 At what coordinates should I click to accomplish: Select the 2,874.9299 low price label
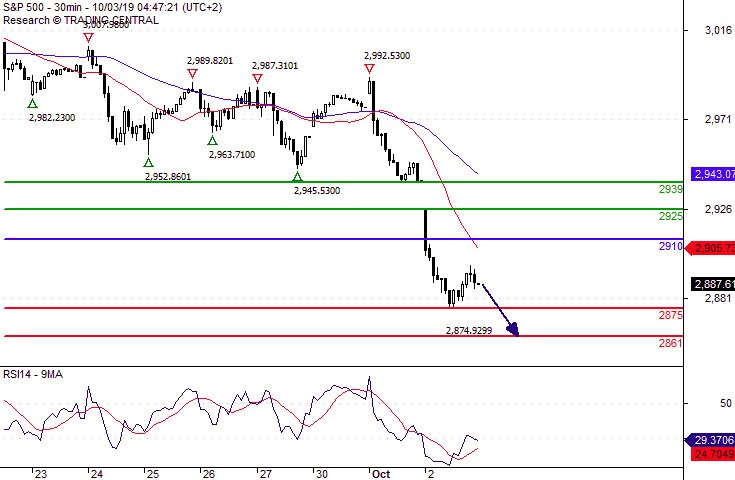coord(469,330)
